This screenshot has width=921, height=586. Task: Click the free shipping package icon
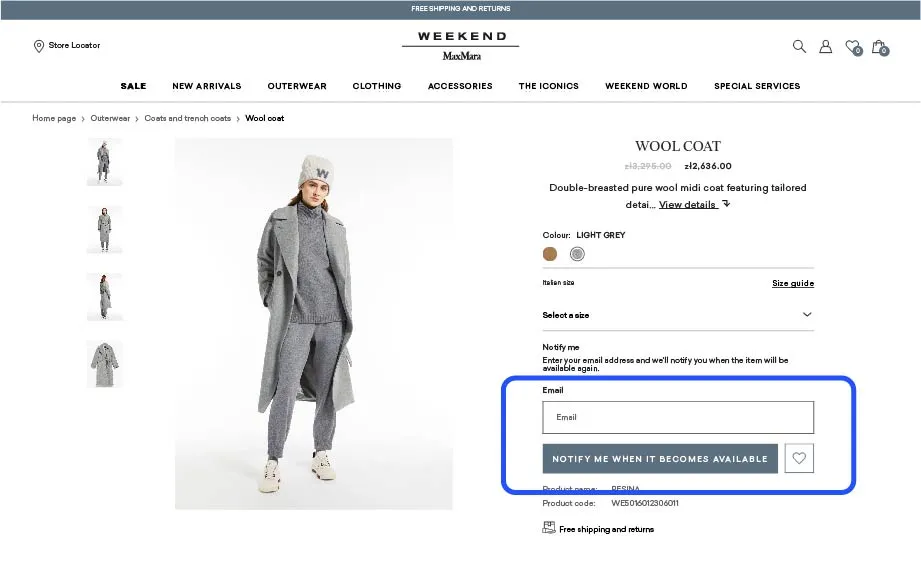(549, 527)
